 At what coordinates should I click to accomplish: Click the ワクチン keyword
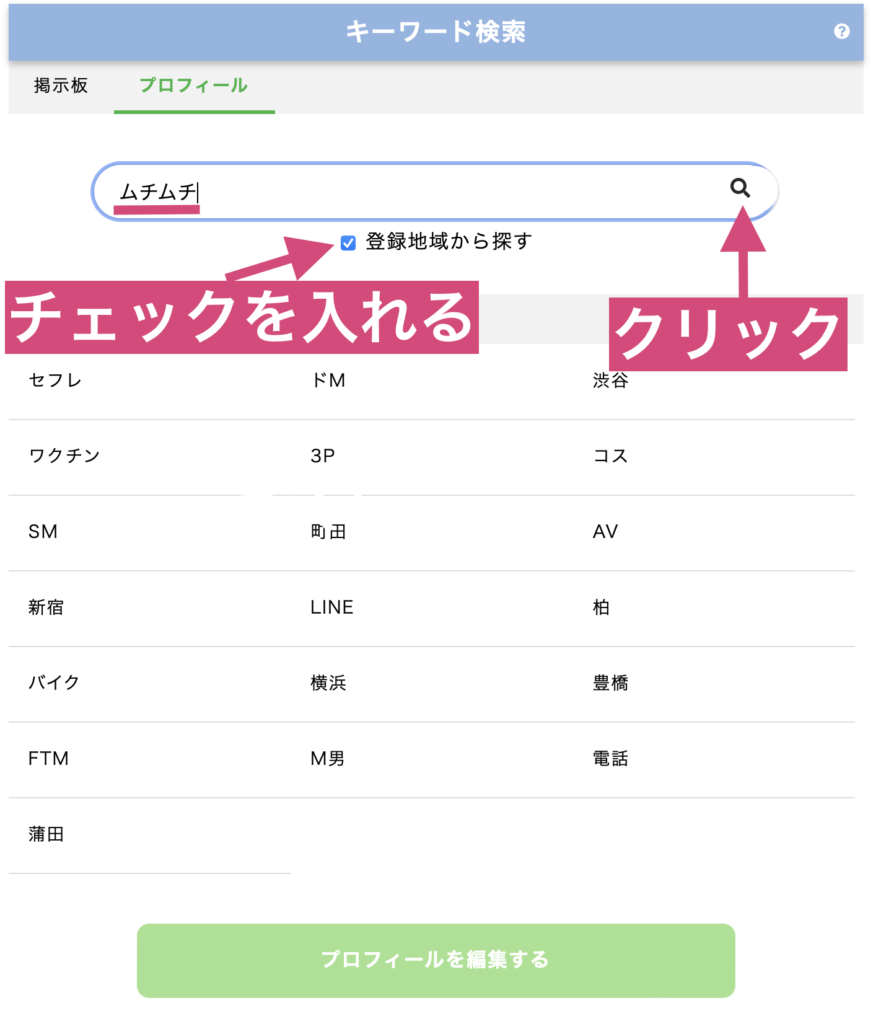click(65, 456)
